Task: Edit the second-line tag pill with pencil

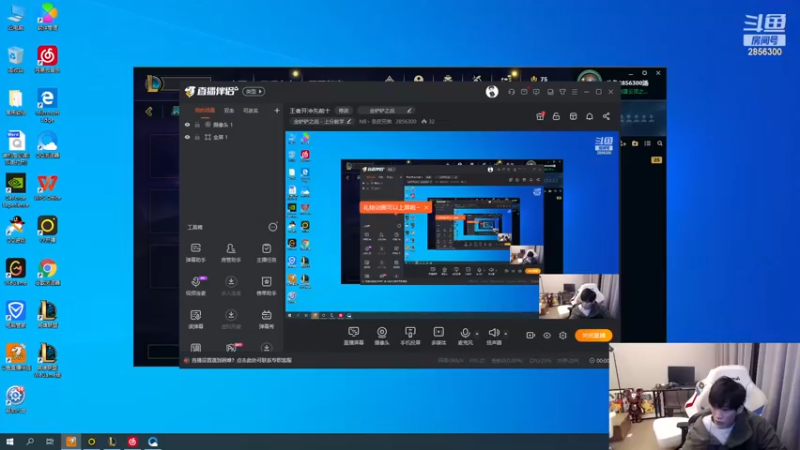Action: (321, 121)
